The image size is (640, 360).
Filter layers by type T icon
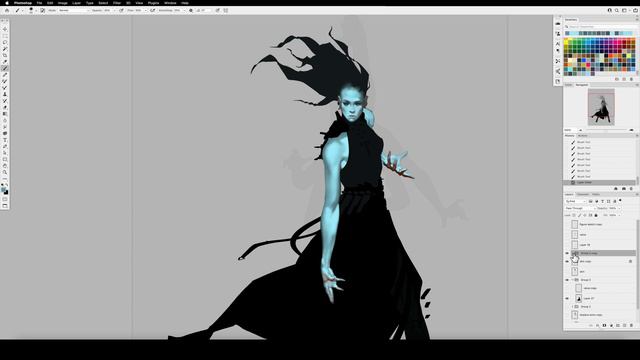602,201
